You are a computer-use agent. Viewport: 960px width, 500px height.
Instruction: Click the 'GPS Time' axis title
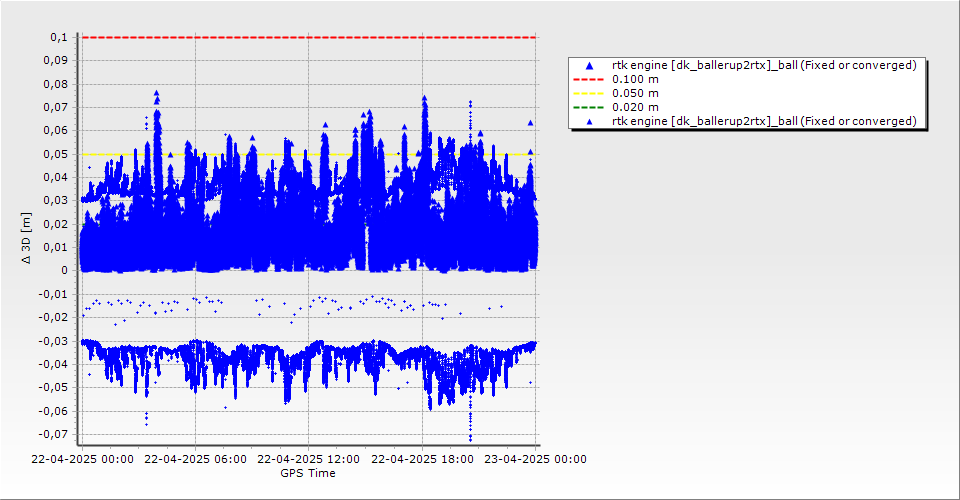click(308, 473)
